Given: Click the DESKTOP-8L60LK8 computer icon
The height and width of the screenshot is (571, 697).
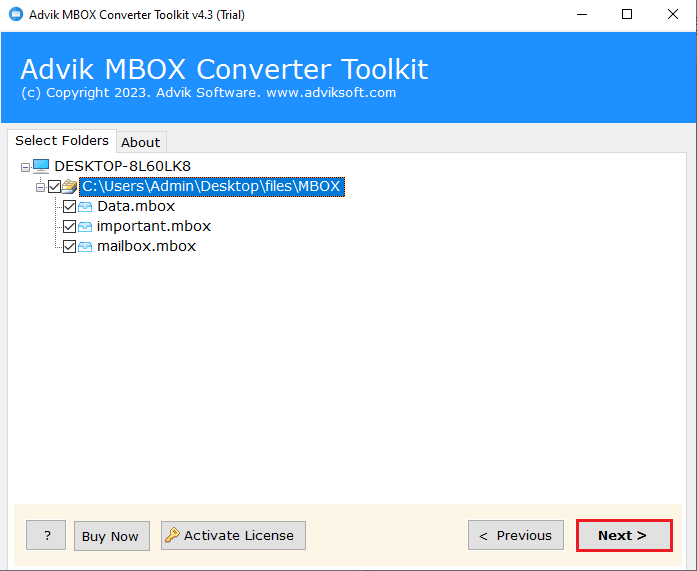Looking at the screenshot, I should click(40, 166).
